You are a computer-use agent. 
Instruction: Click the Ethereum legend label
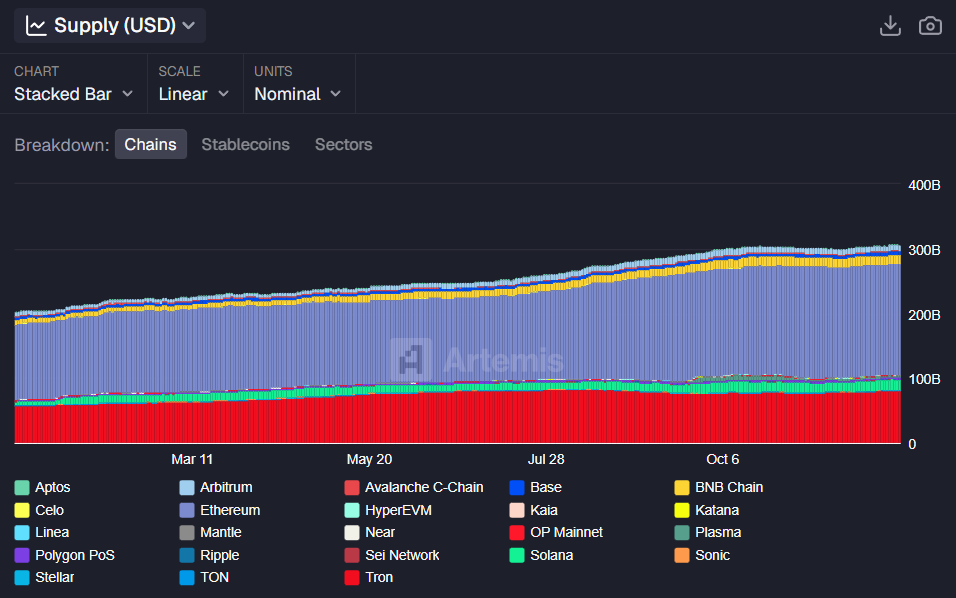point(230,510)
